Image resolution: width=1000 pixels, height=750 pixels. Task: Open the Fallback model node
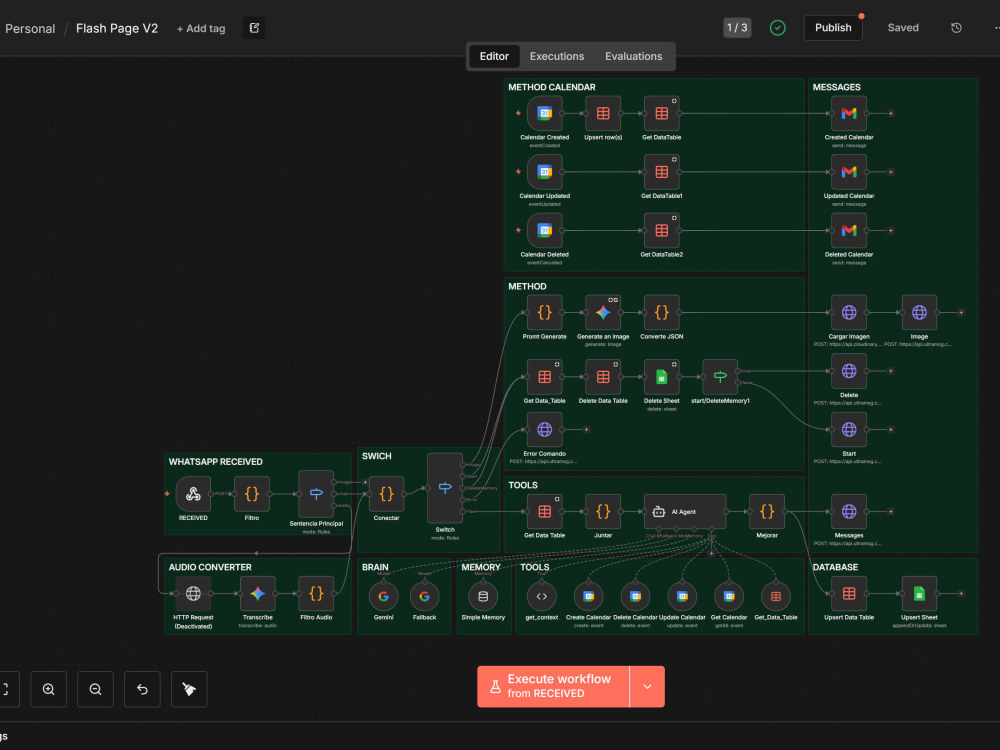click(424, 597)
